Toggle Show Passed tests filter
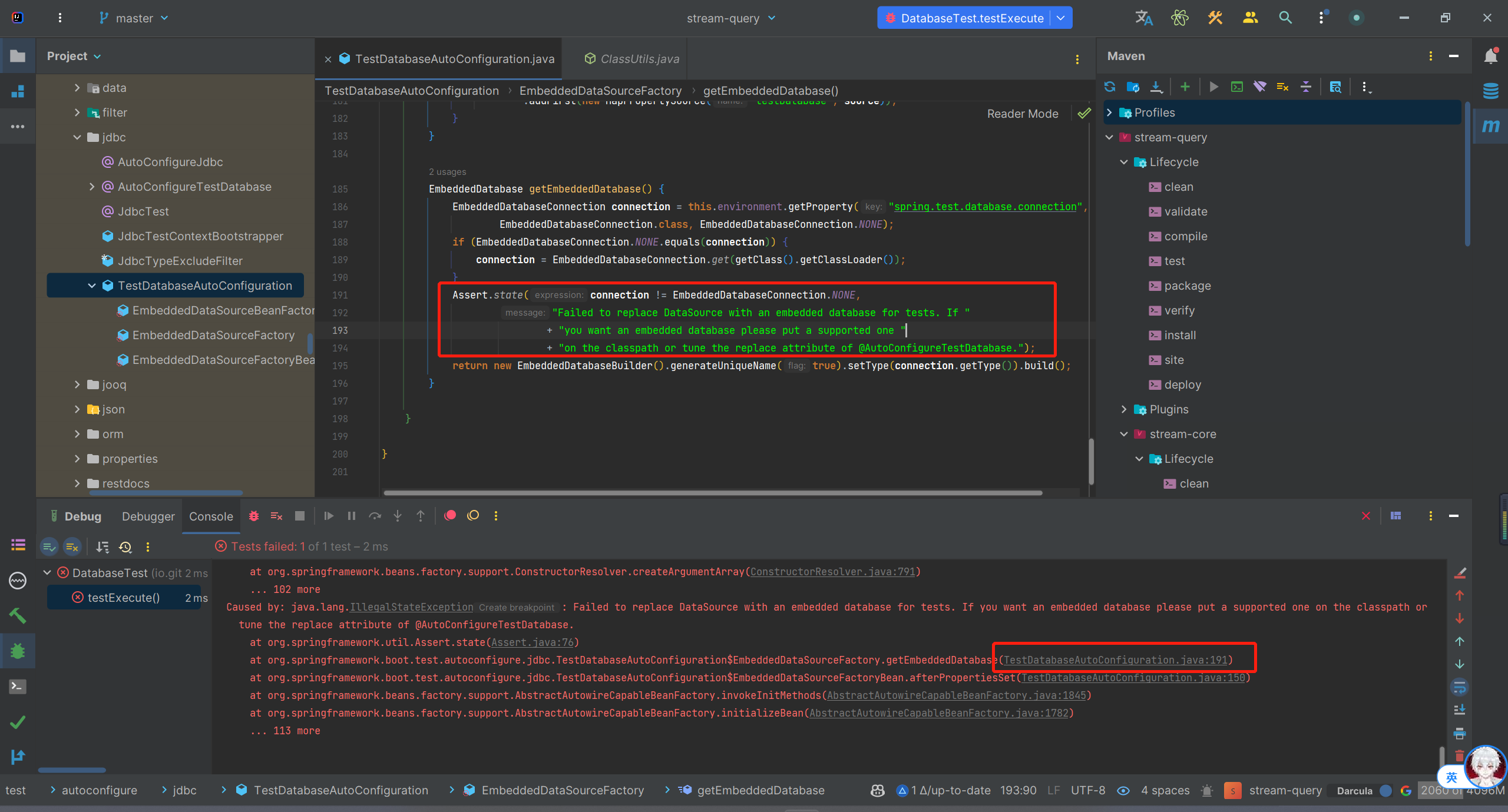 point(49,547)
